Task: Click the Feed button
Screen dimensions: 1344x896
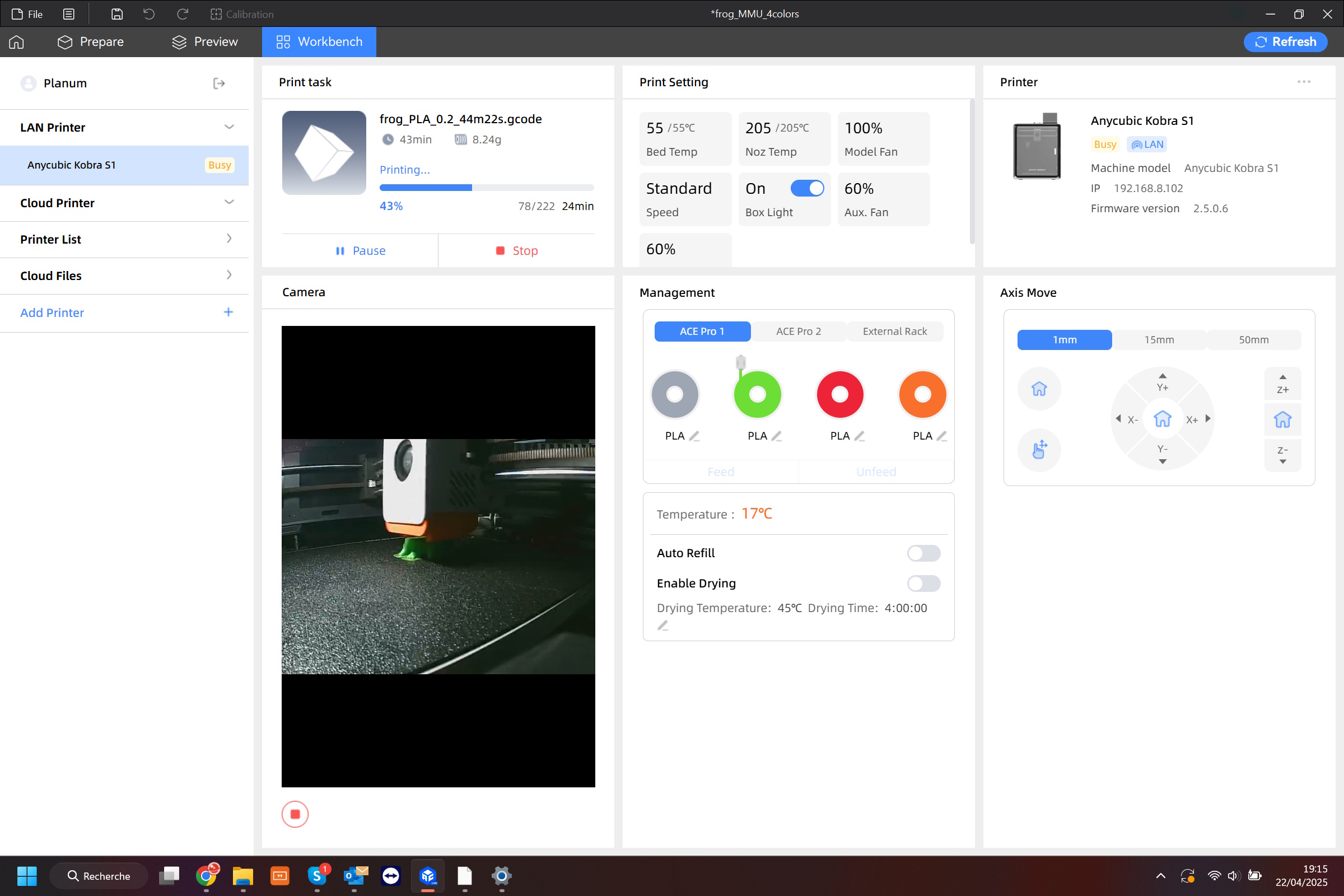Action: pyautogui.click(x=721, y=472)
